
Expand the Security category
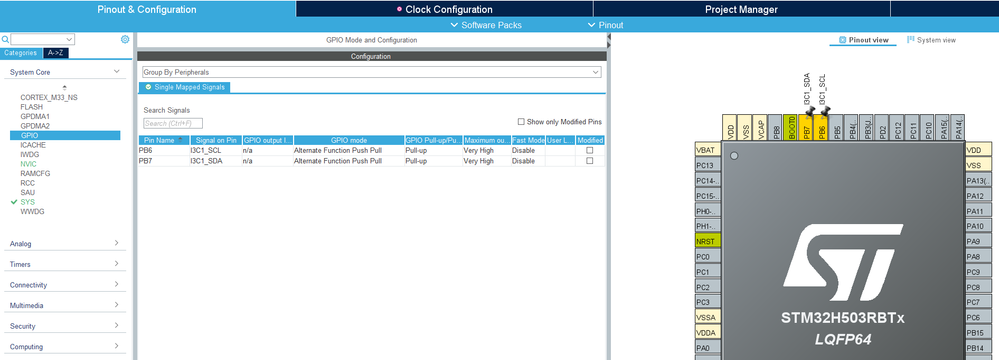tap(117, 326)
